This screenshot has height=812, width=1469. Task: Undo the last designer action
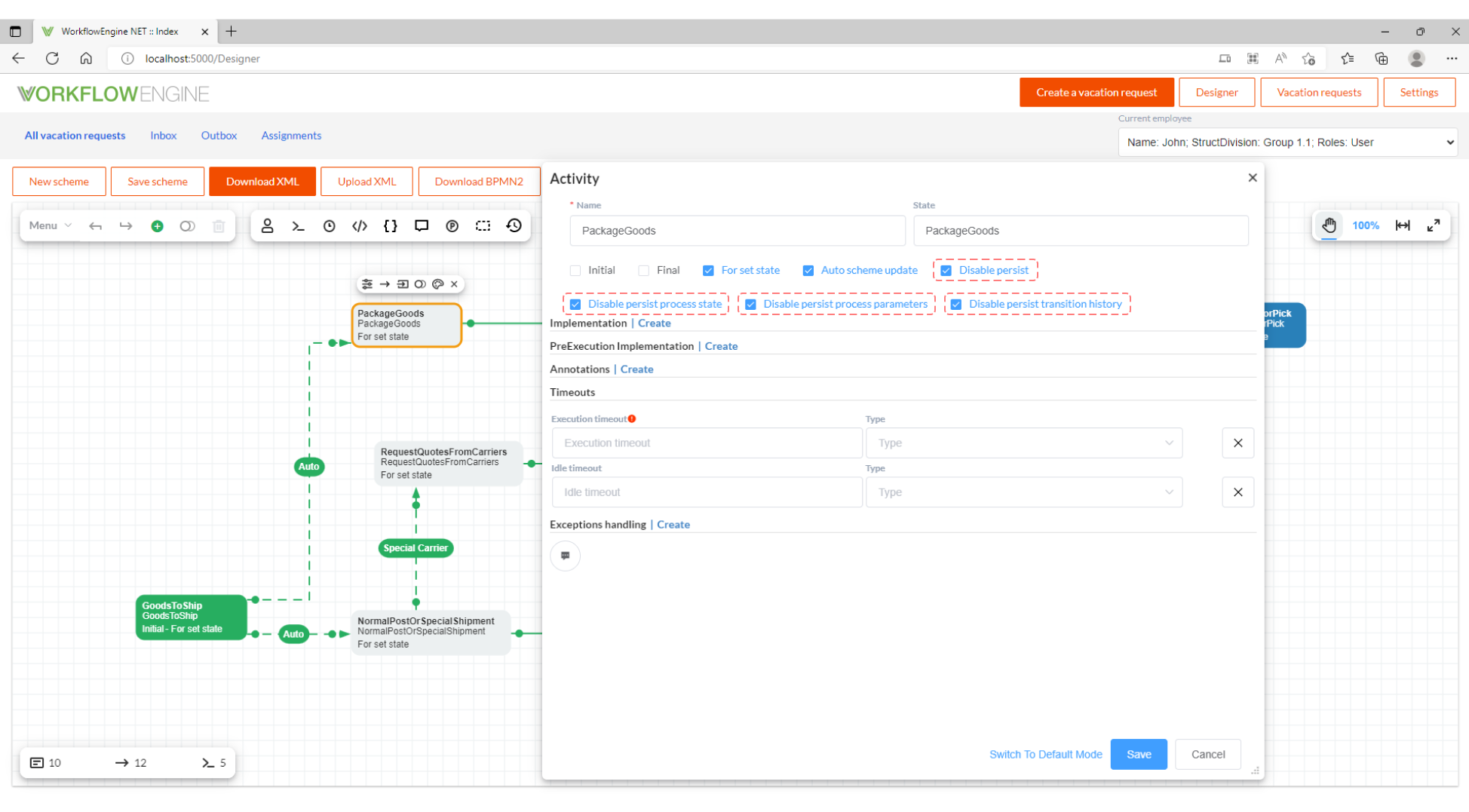coord(95,226)
